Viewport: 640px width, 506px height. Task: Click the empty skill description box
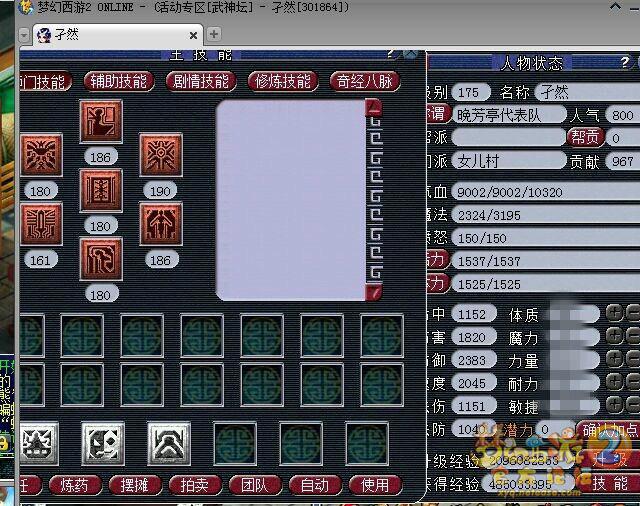(x=290, y=200)
